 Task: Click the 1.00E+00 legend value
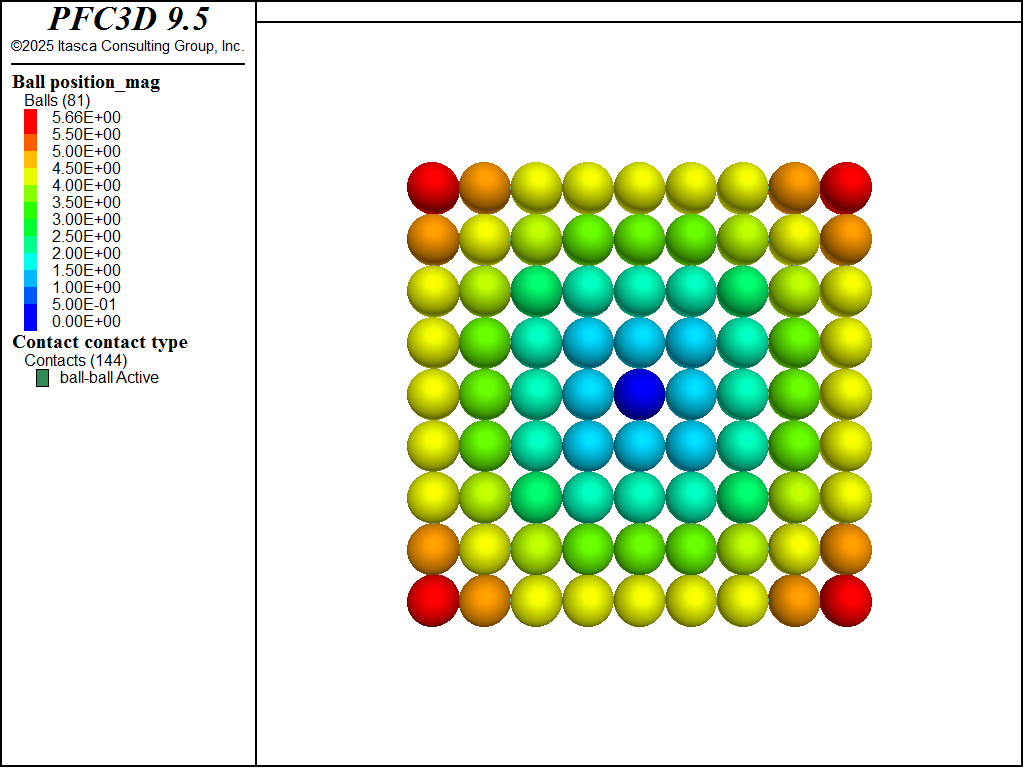(x=86, y=287)
